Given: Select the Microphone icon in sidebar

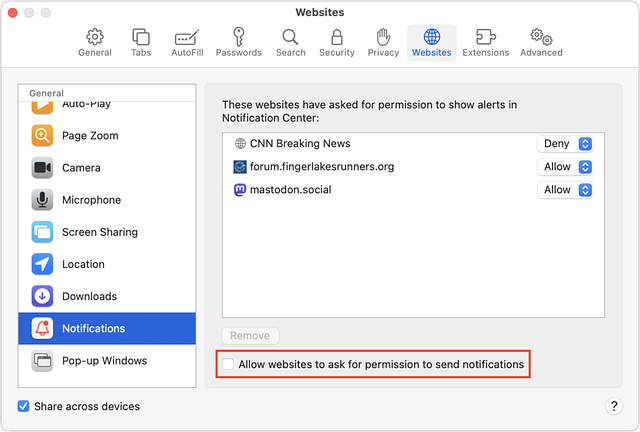Looking at the screenshot, I should (x=42, y=200).
